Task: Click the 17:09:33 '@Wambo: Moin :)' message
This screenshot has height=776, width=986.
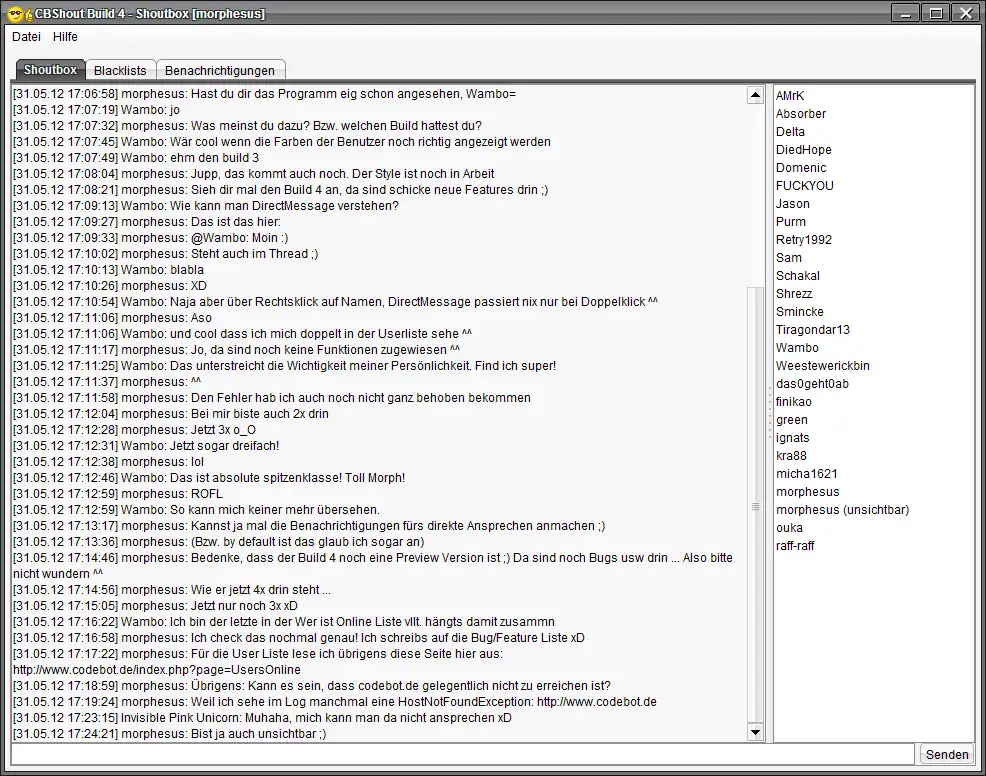Action: (x=151, y=238)
